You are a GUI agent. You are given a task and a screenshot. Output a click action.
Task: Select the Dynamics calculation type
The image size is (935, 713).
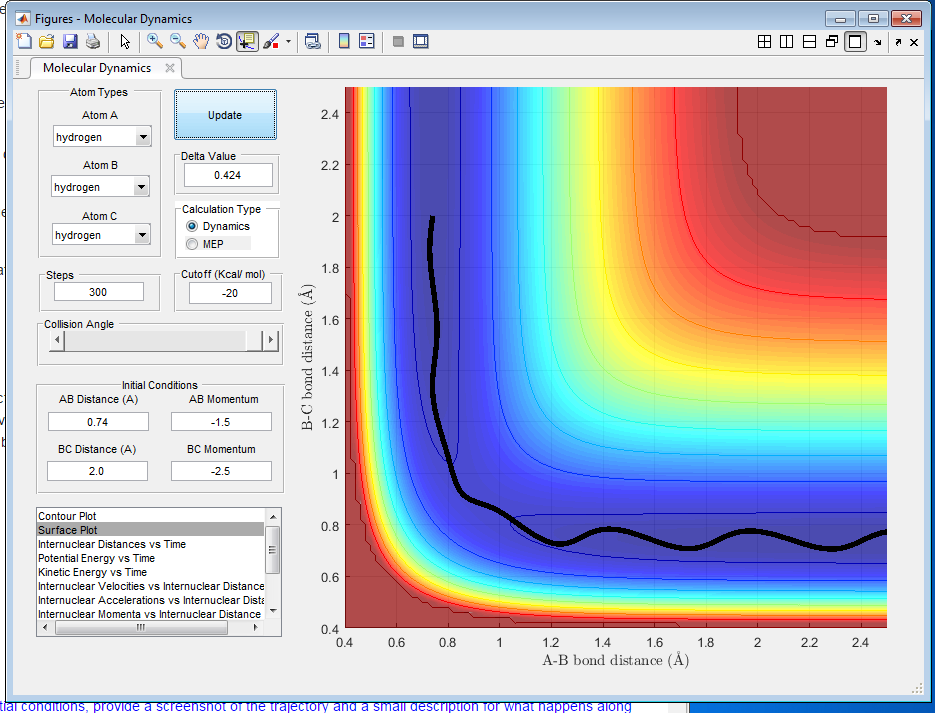click(x=193, y=227)
